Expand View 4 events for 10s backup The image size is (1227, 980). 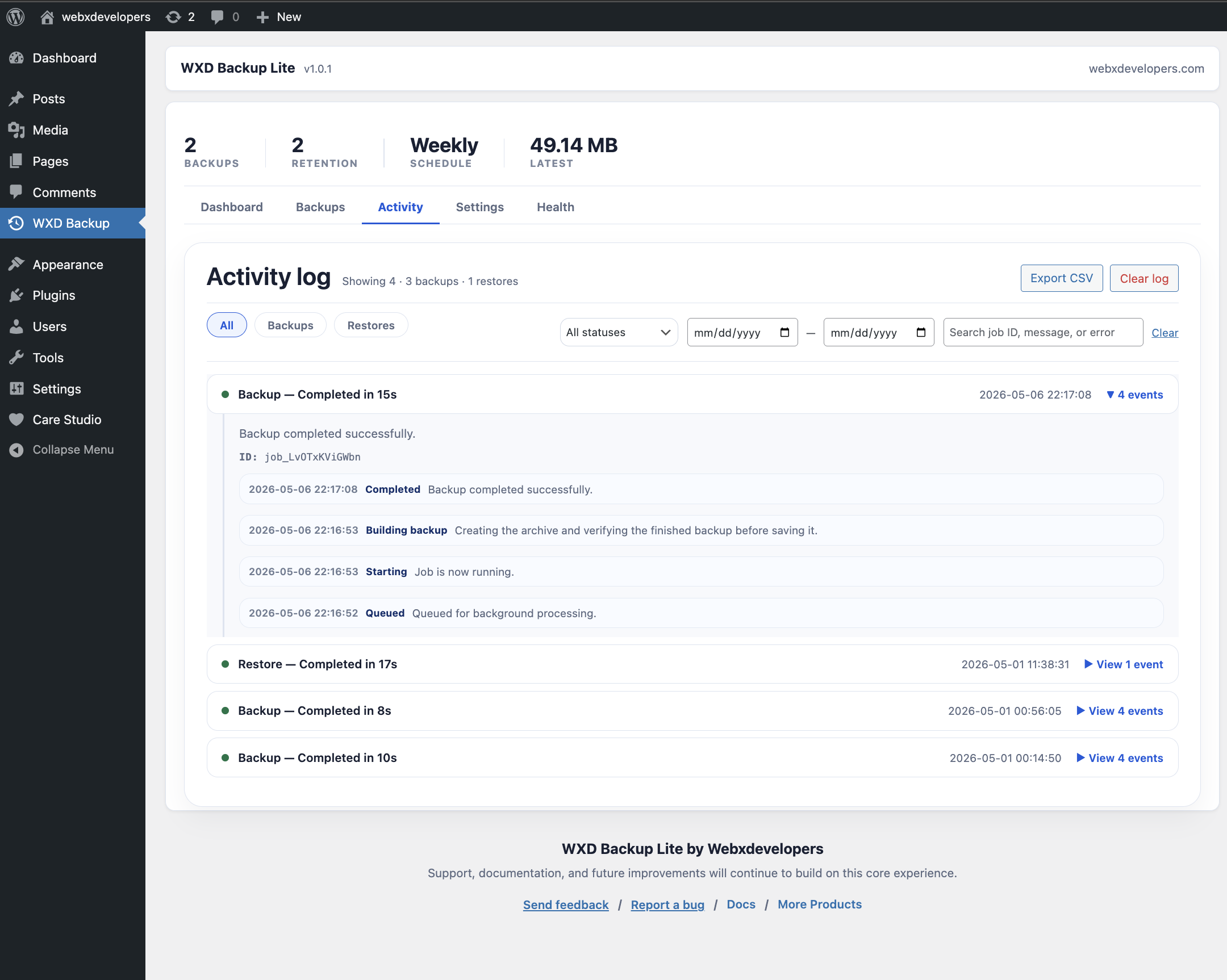1120,758
